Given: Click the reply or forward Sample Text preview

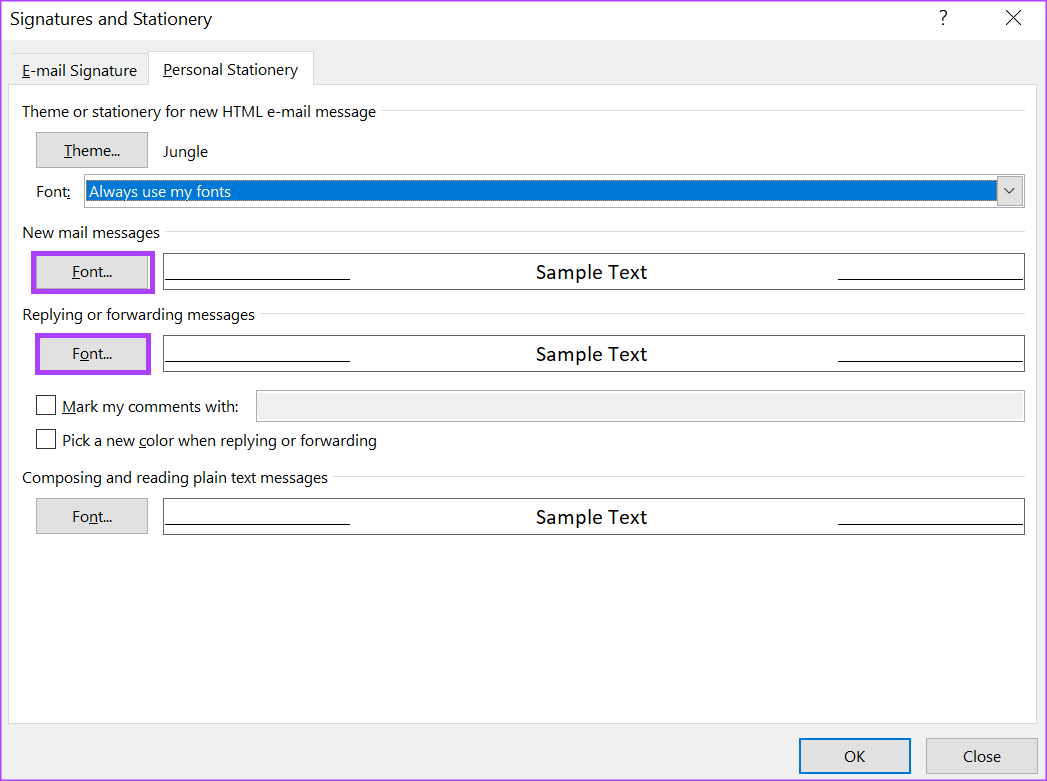Looking at the screenshot, I should 594,354.
